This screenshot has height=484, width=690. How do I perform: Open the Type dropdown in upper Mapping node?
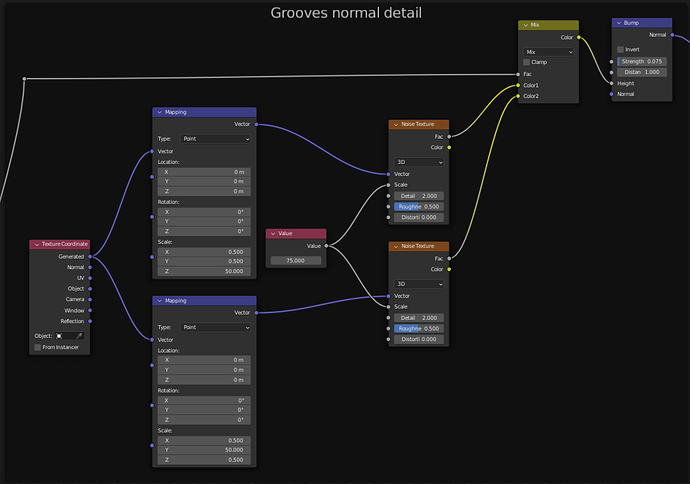(216, 139)
